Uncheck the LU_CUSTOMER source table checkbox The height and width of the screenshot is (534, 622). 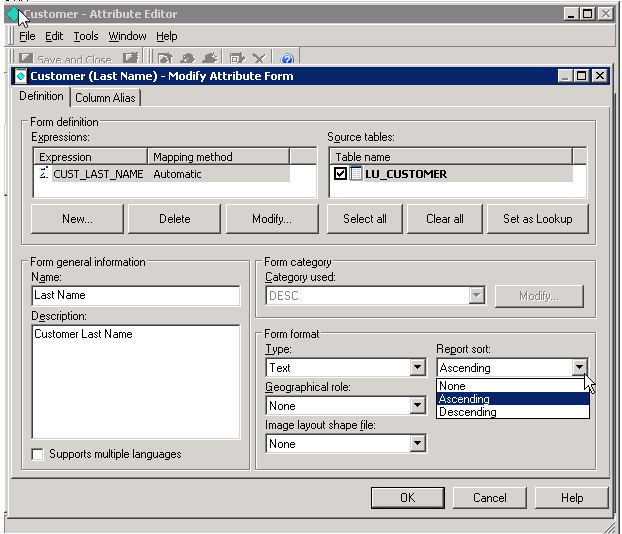tap(341, 174)
